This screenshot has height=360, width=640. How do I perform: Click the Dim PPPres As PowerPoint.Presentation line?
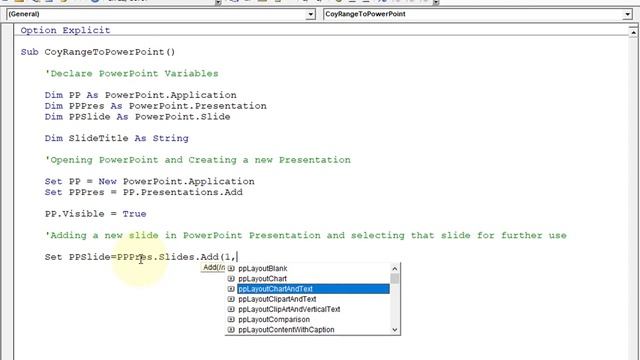[156, 106]
